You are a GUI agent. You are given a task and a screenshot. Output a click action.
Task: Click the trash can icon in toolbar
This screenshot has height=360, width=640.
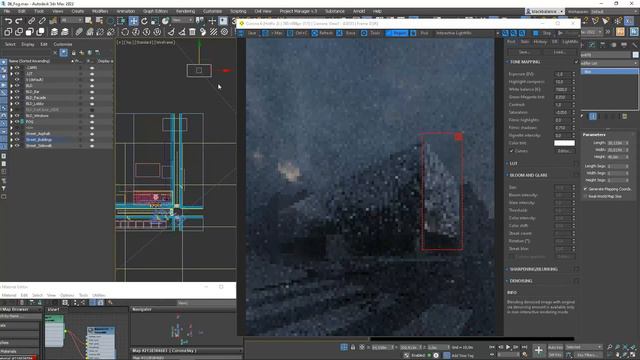(x=192, y=31)
